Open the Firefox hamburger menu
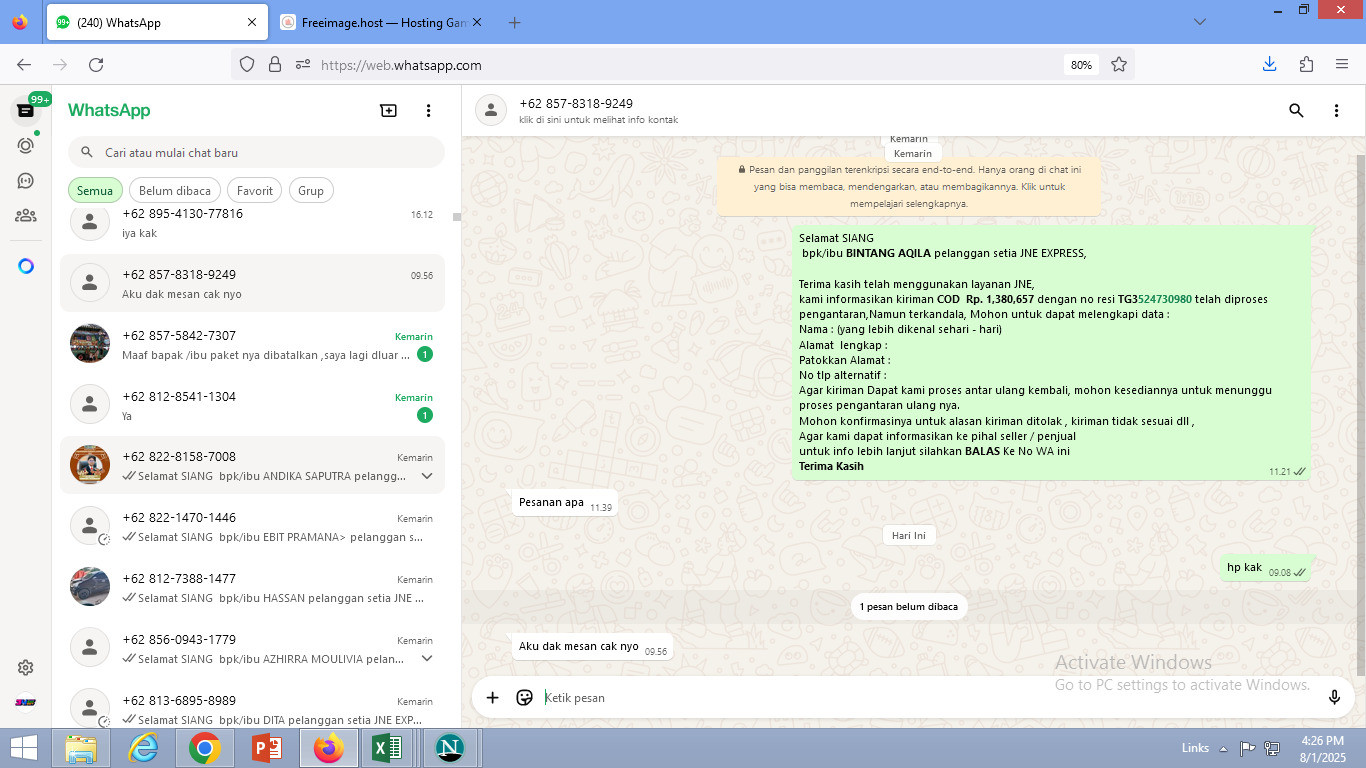 pyautogui.click(x=1342, y=65)
